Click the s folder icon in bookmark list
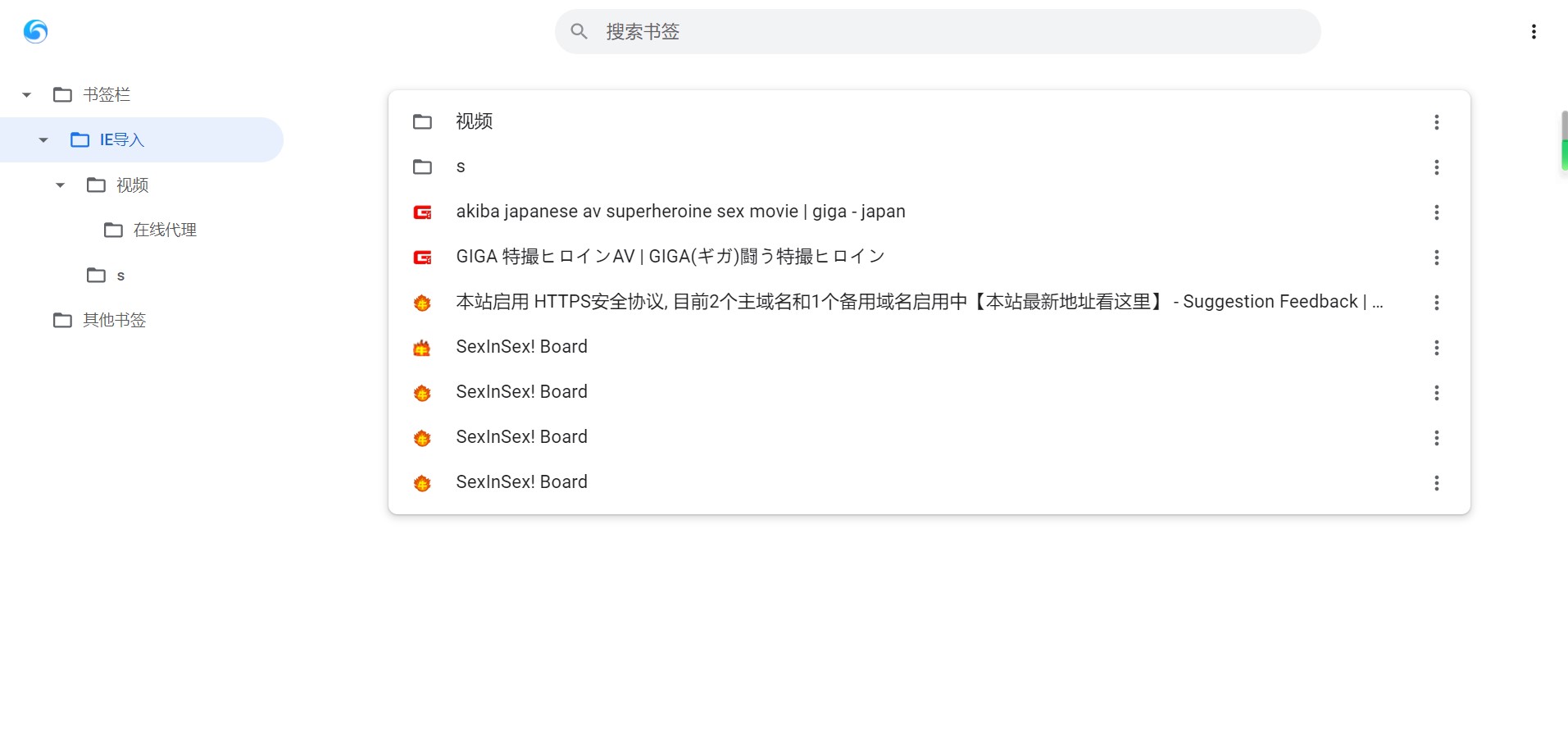1568x739 pixels. [x=422, y=167]
